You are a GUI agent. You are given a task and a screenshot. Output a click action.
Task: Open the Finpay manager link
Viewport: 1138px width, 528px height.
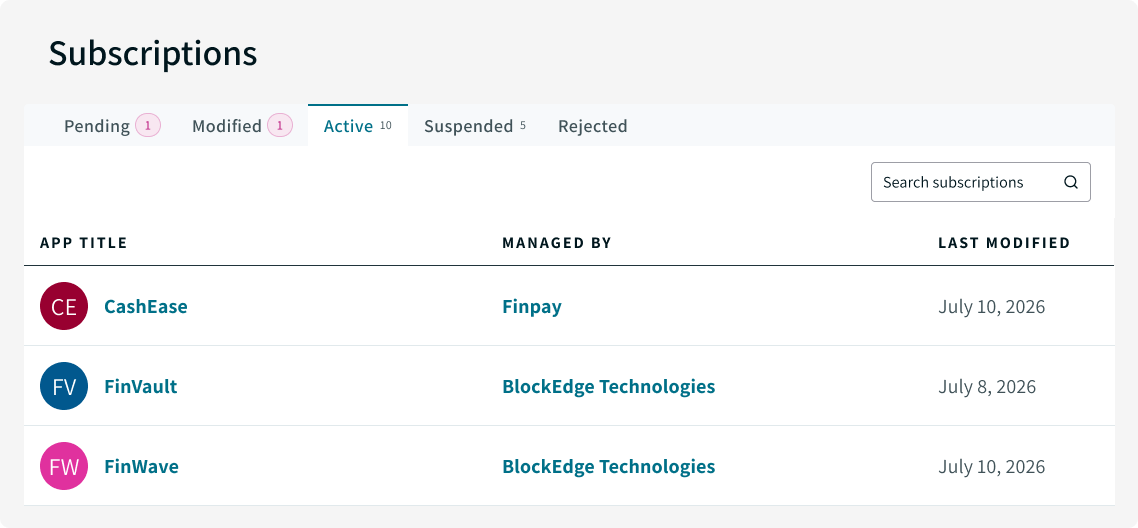click(x=532, y=307)
